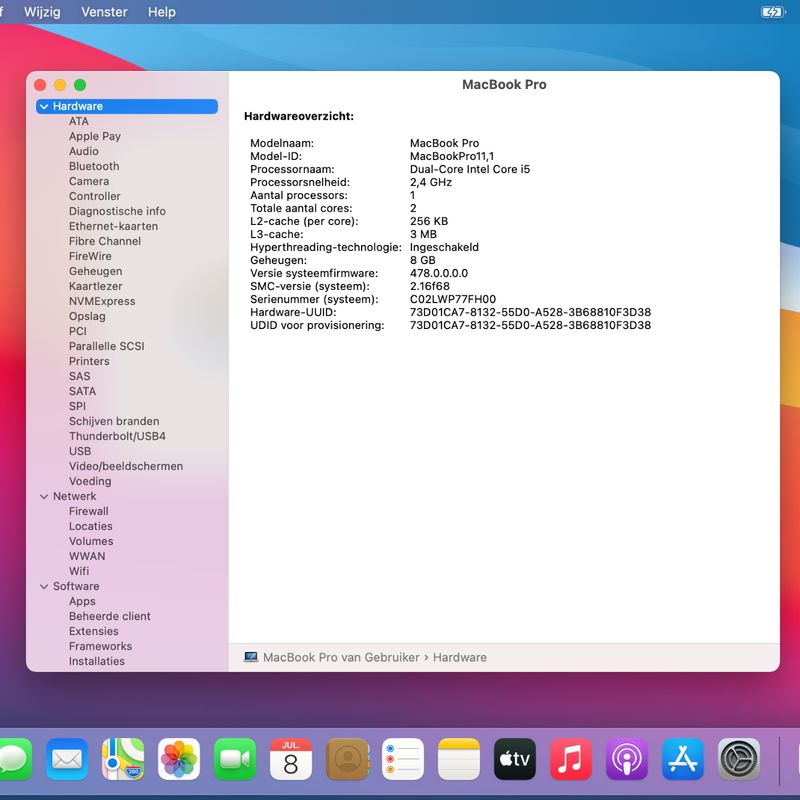Open App Store in Dock

[683, 759]
